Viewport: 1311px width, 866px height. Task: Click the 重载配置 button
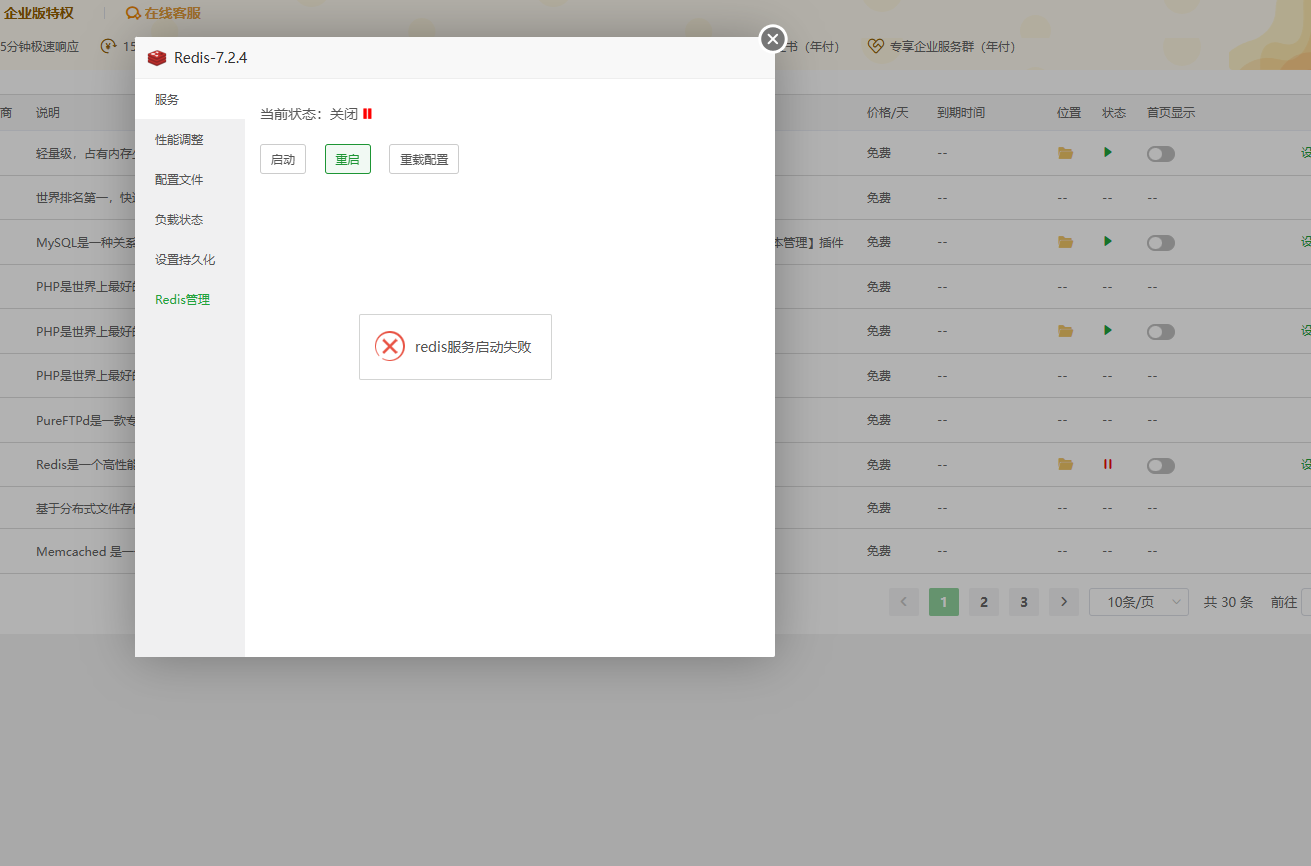pyautogui.click(x=424, y=159)
